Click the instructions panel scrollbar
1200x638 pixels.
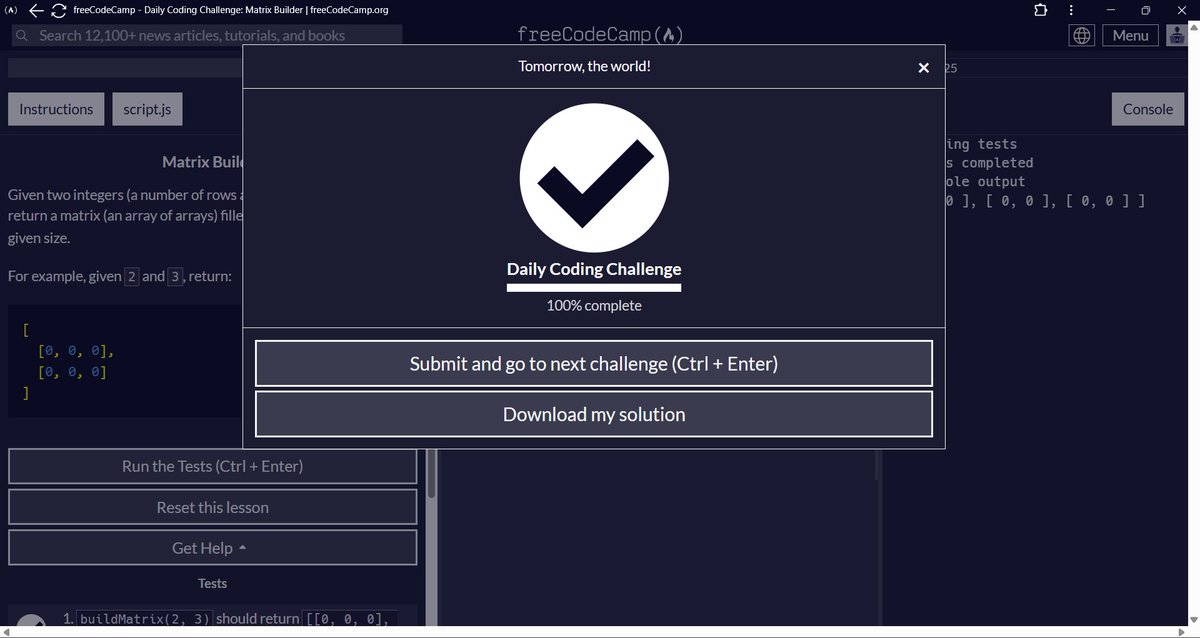(431, 475)
